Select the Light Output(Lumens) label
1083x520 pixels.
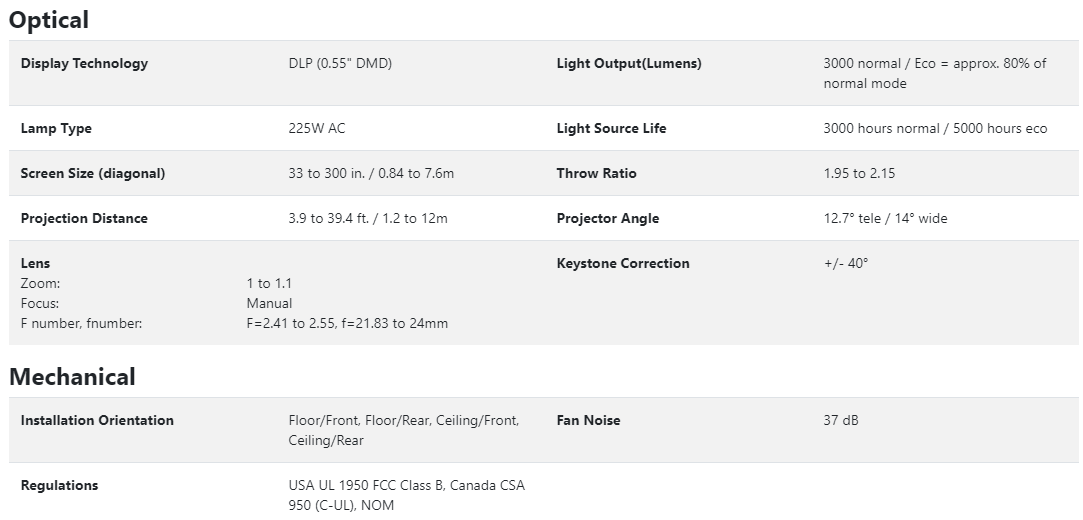pyautogui.click(x=629, y=63)
